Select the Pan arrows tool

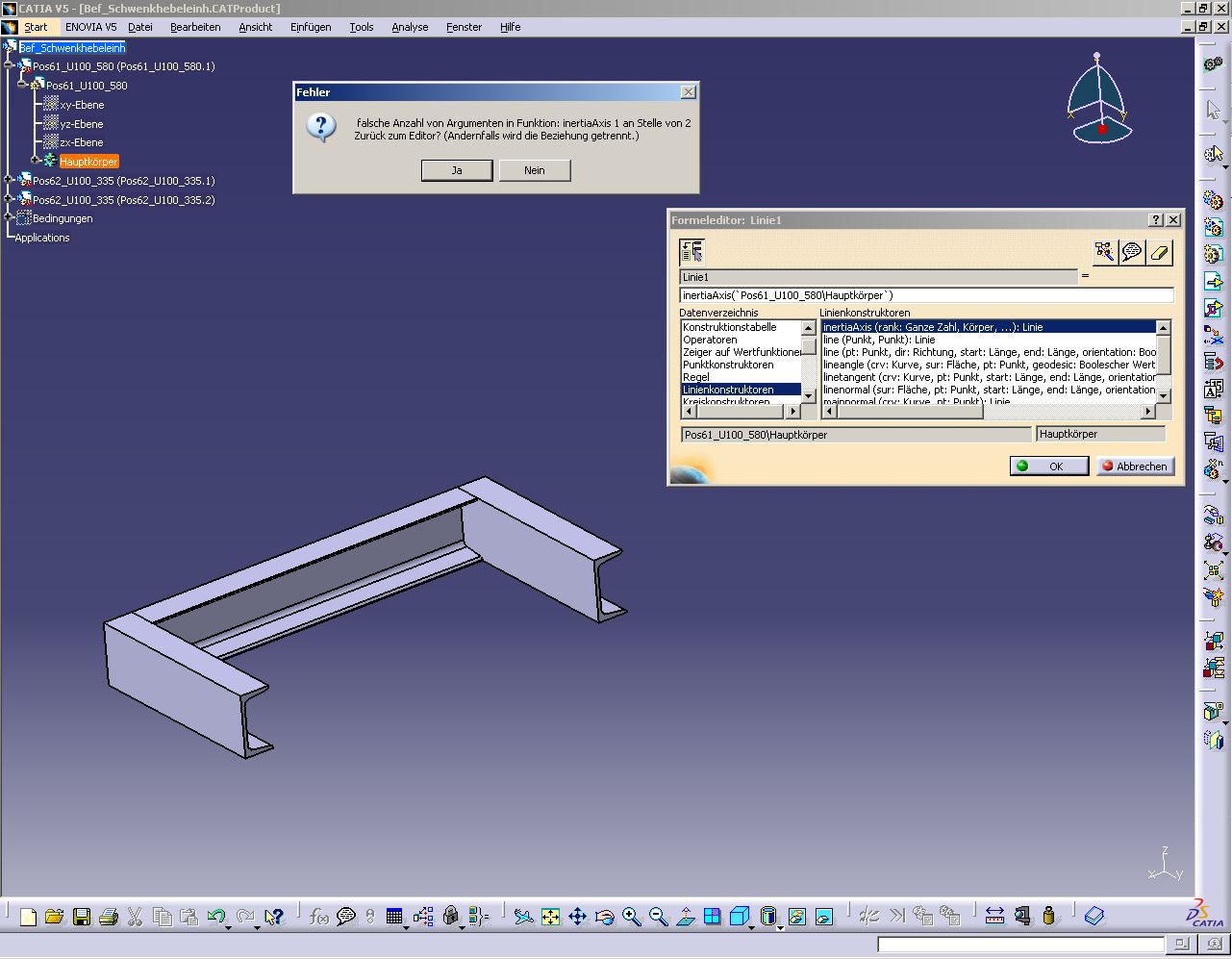[x=577, y=917]
